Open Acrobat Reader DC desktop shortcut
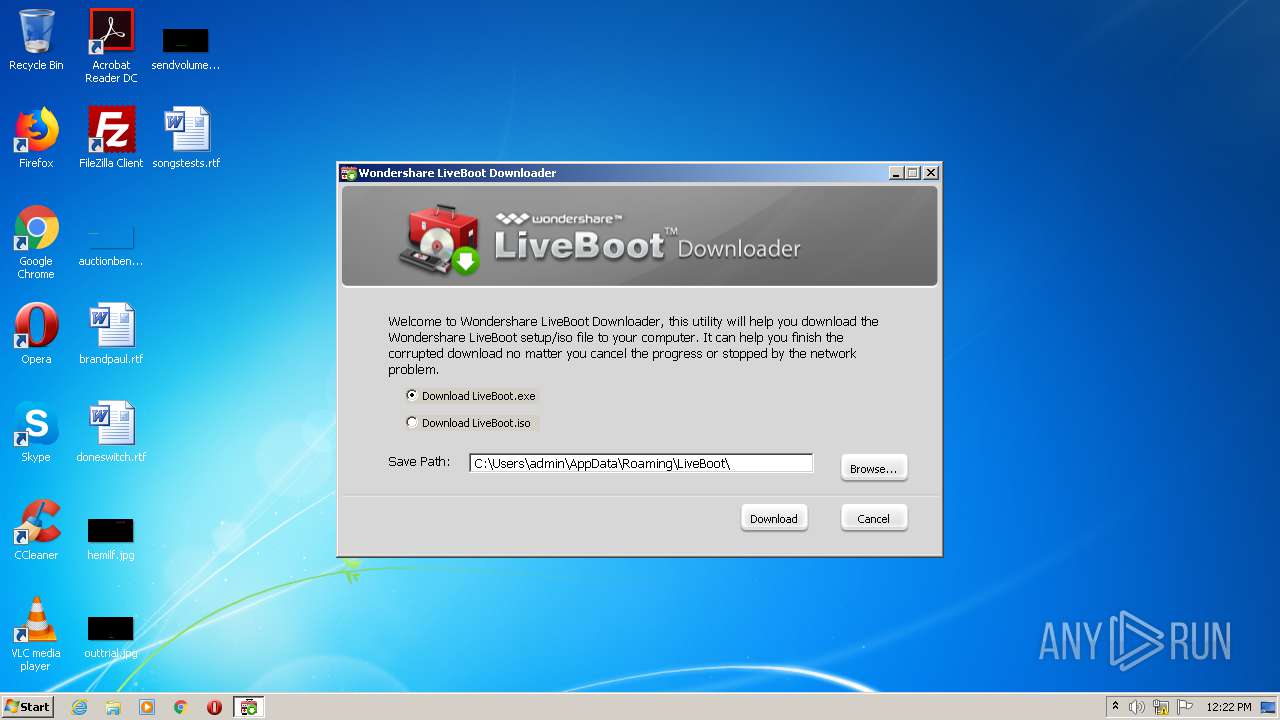Image resolution: width=1280 pixels, height=720 pixels. coord(111,46)
